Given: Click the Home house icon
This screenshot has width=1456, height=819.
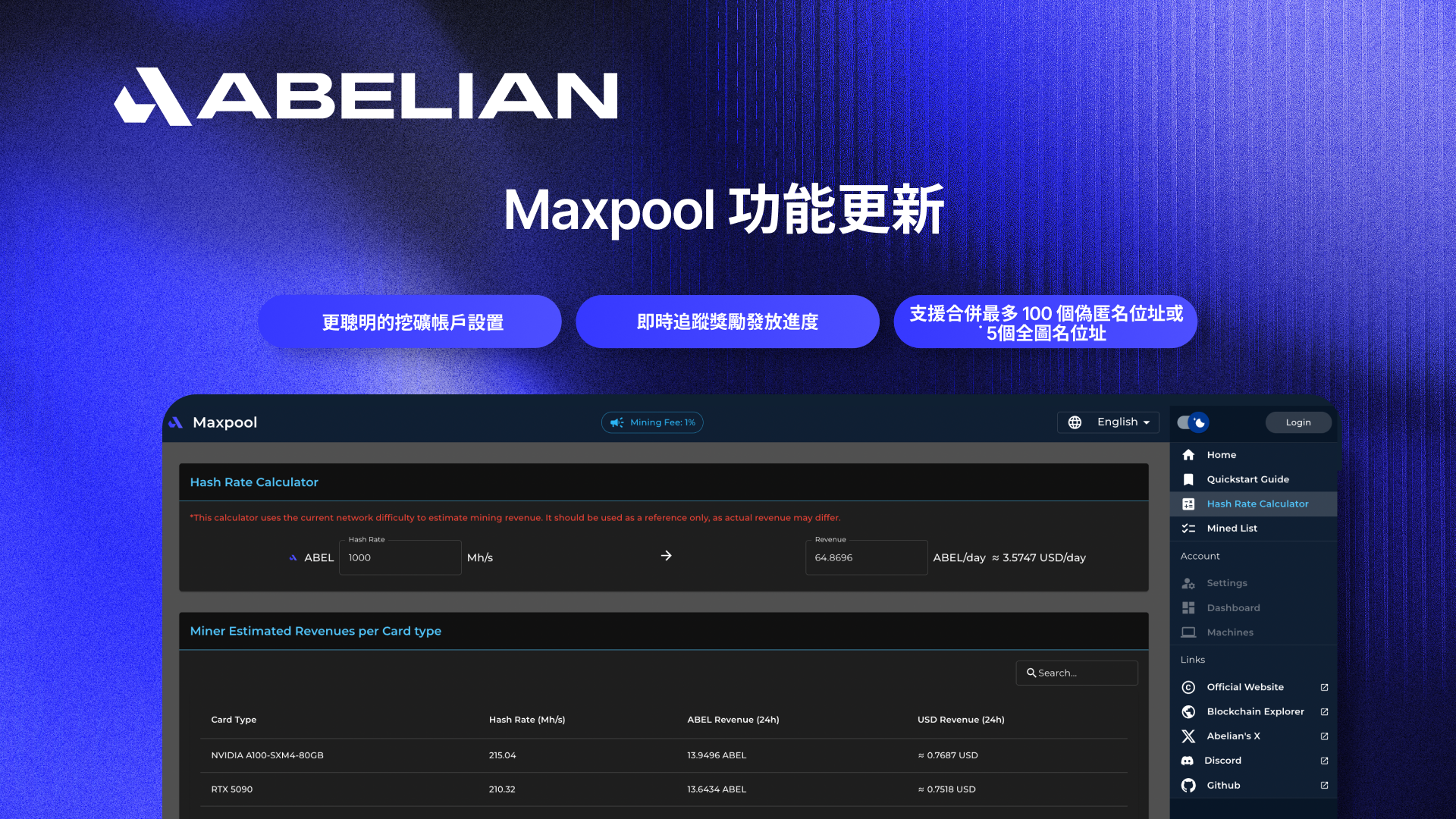Looking at the screenshot, I should click(1188, 455).
